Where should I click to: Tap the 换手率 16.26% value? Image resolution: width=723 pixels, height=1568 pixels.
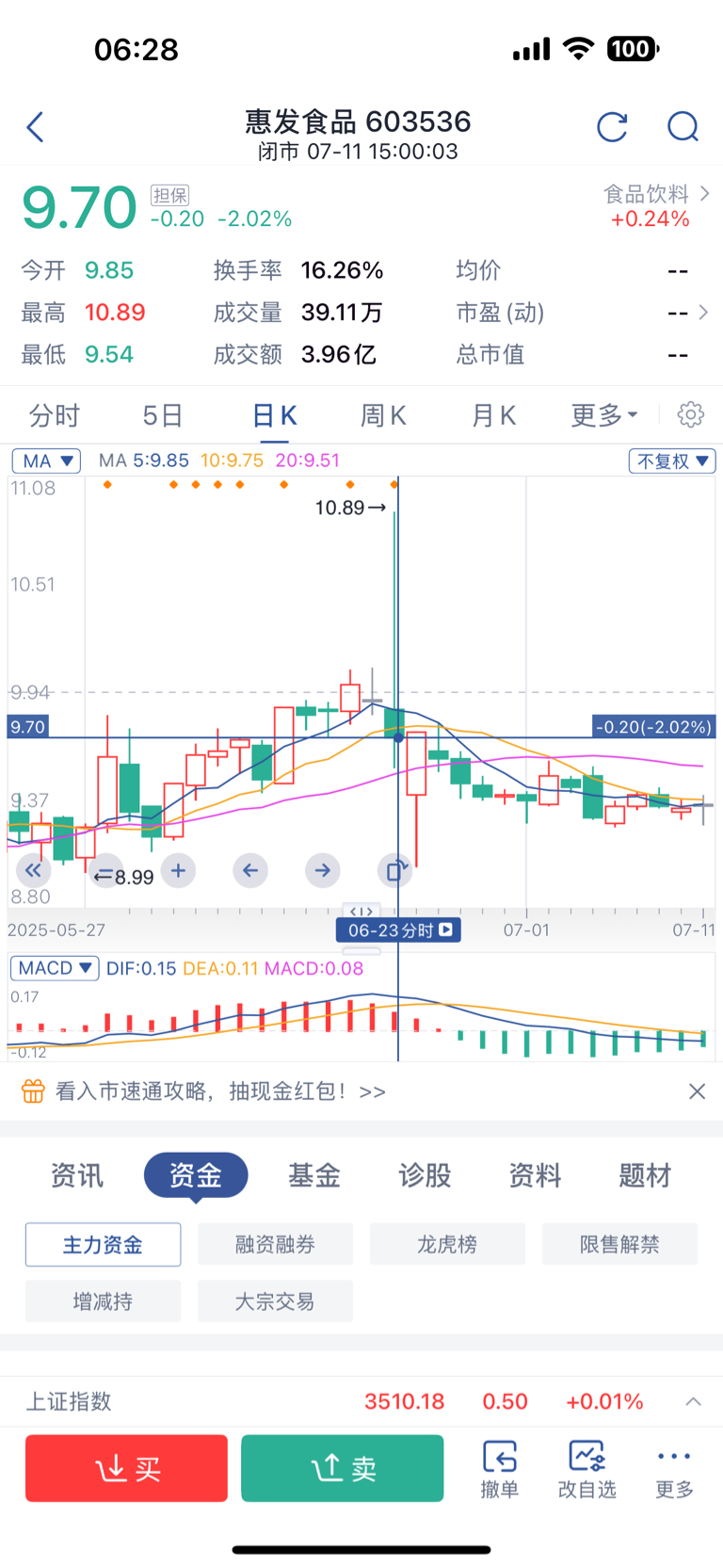(x=342, y=270)
